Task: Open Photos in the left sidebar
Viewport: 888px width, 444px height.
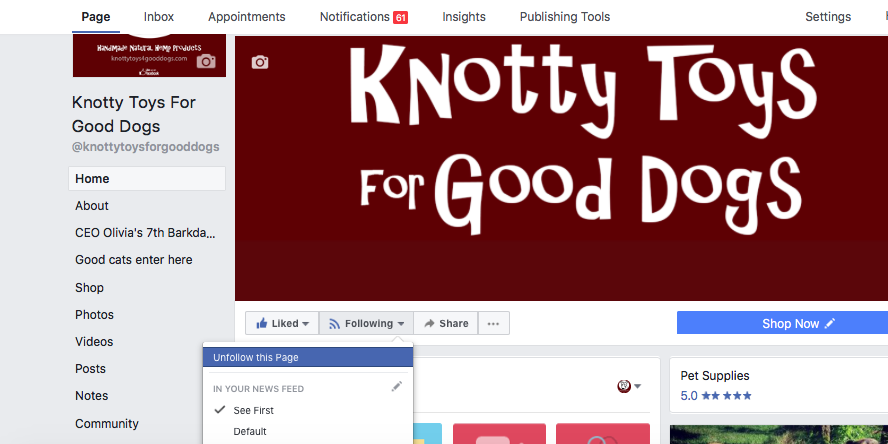Action: (94, 314)
